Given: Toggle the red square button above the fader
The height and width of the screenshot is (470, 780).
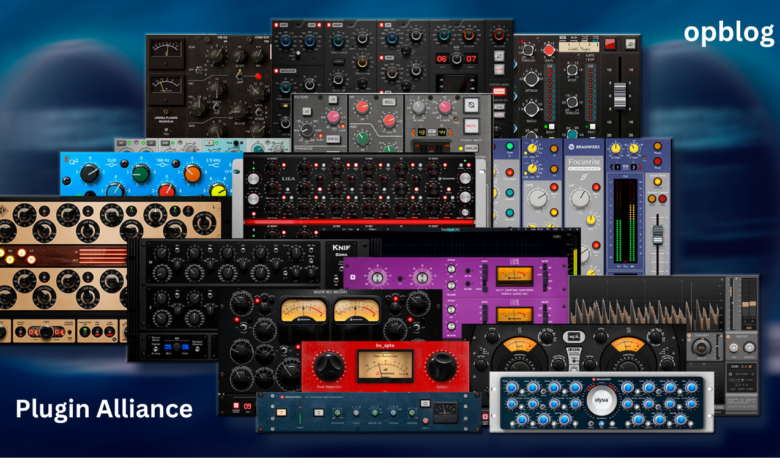Looking at the screenshot, I should [x=610, y=44].
